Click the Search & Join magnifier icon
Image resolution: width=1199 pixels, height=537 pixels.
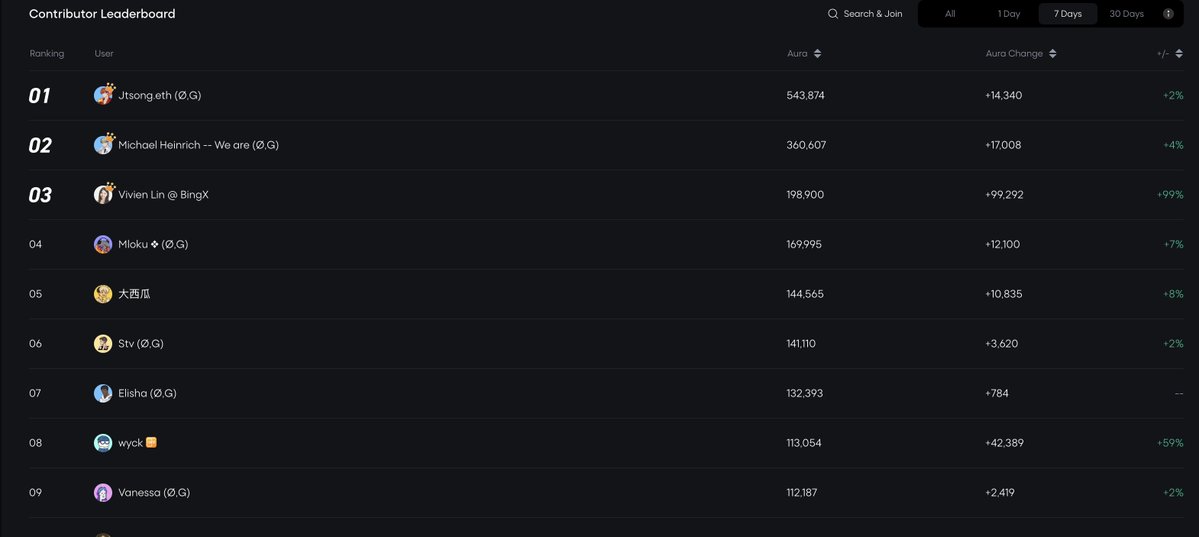tap(833, 14)
